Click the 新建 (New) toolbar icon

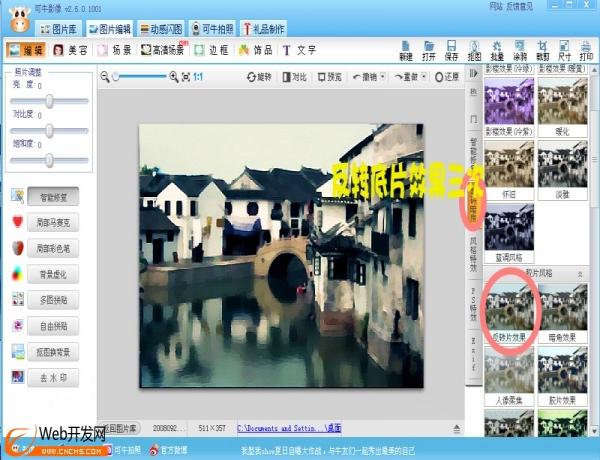point(405,49)
